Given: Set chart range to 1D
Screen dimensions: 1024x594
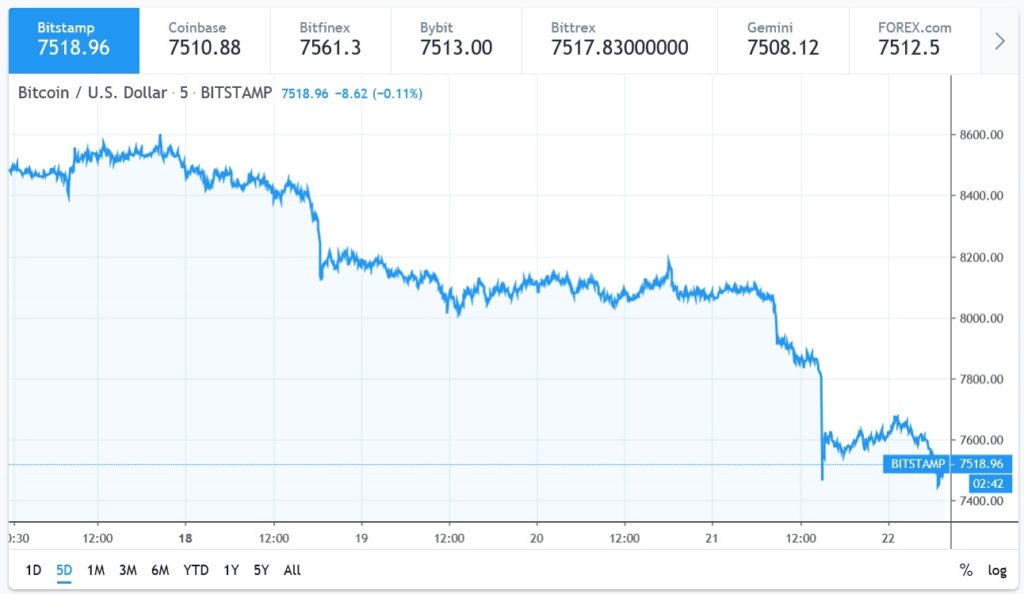Looking at the screenshot, I should 33,570.
